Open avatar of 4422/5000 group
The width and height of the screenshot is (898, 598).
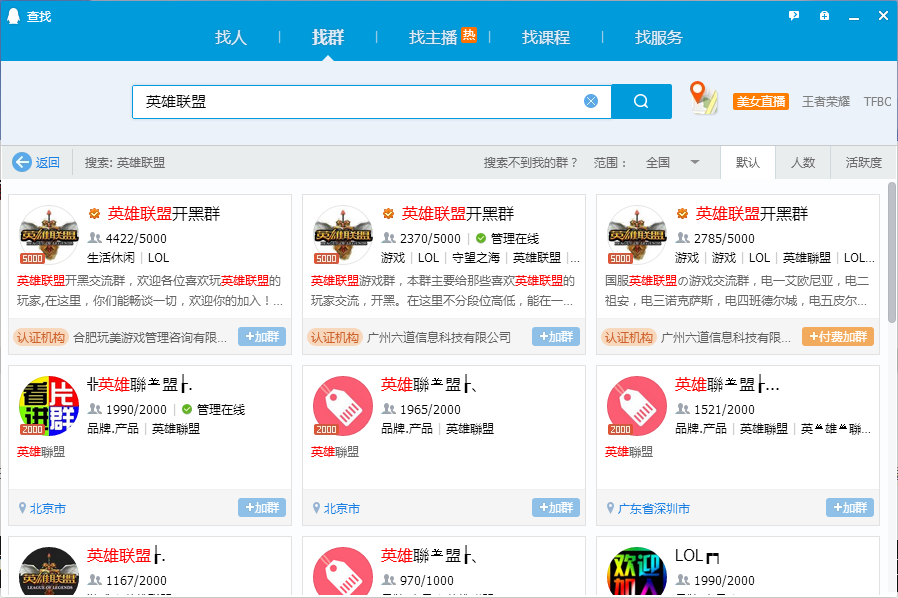tap(49, 235)
